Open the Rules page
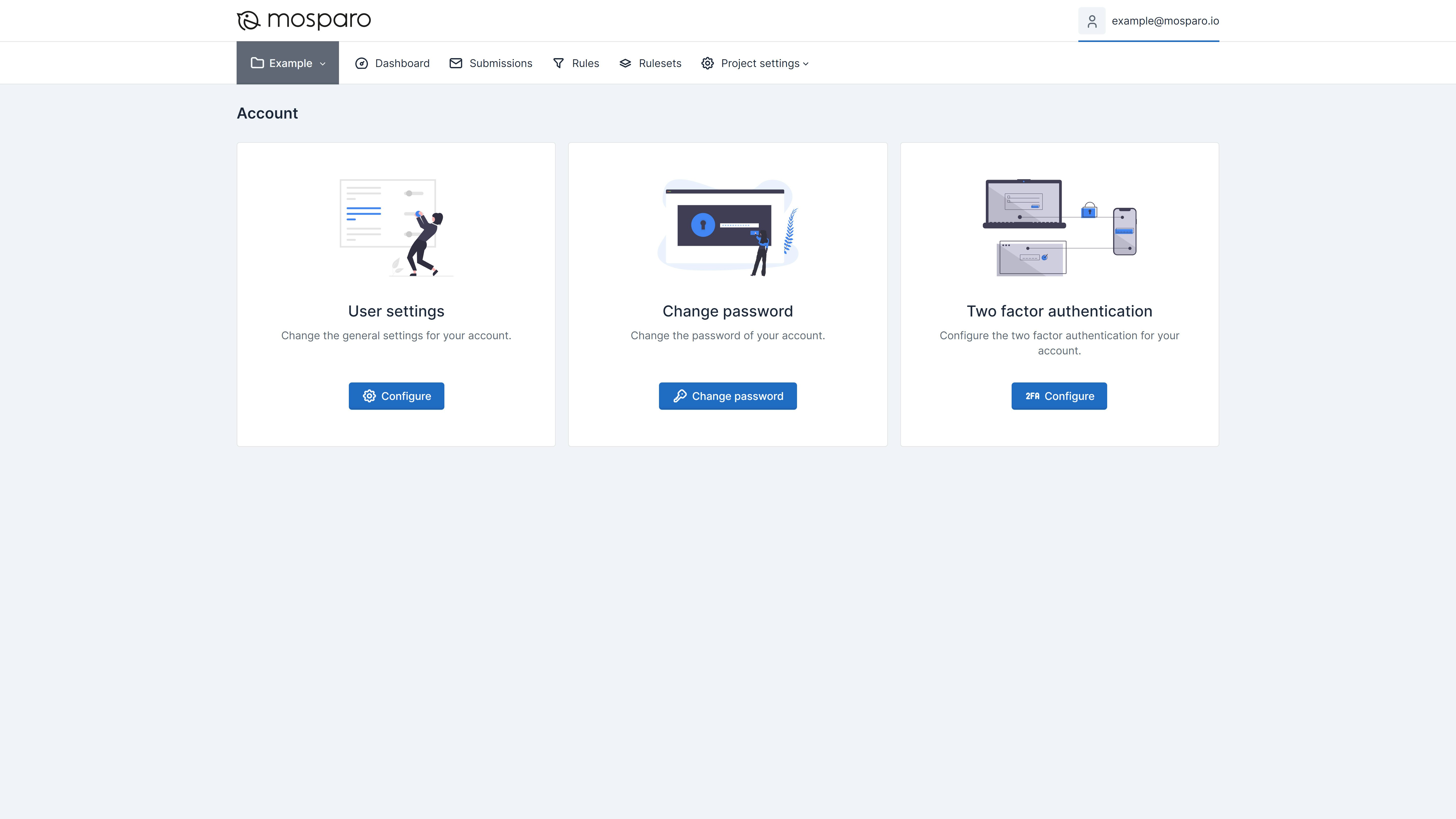Screen dimensions: 1456x819 (576, 63)
